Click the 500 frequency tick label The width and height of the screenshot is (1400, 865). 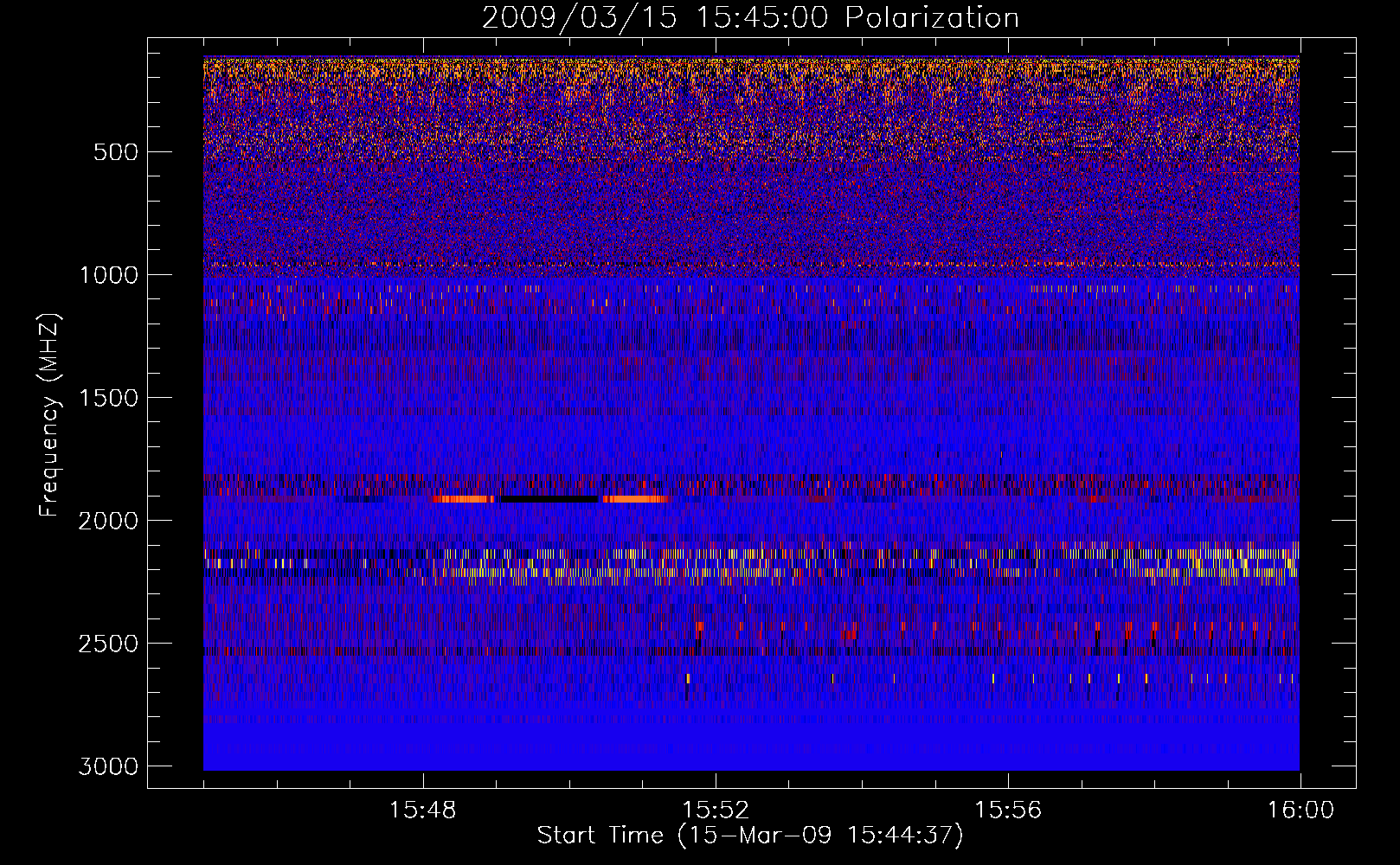(116, 152)
